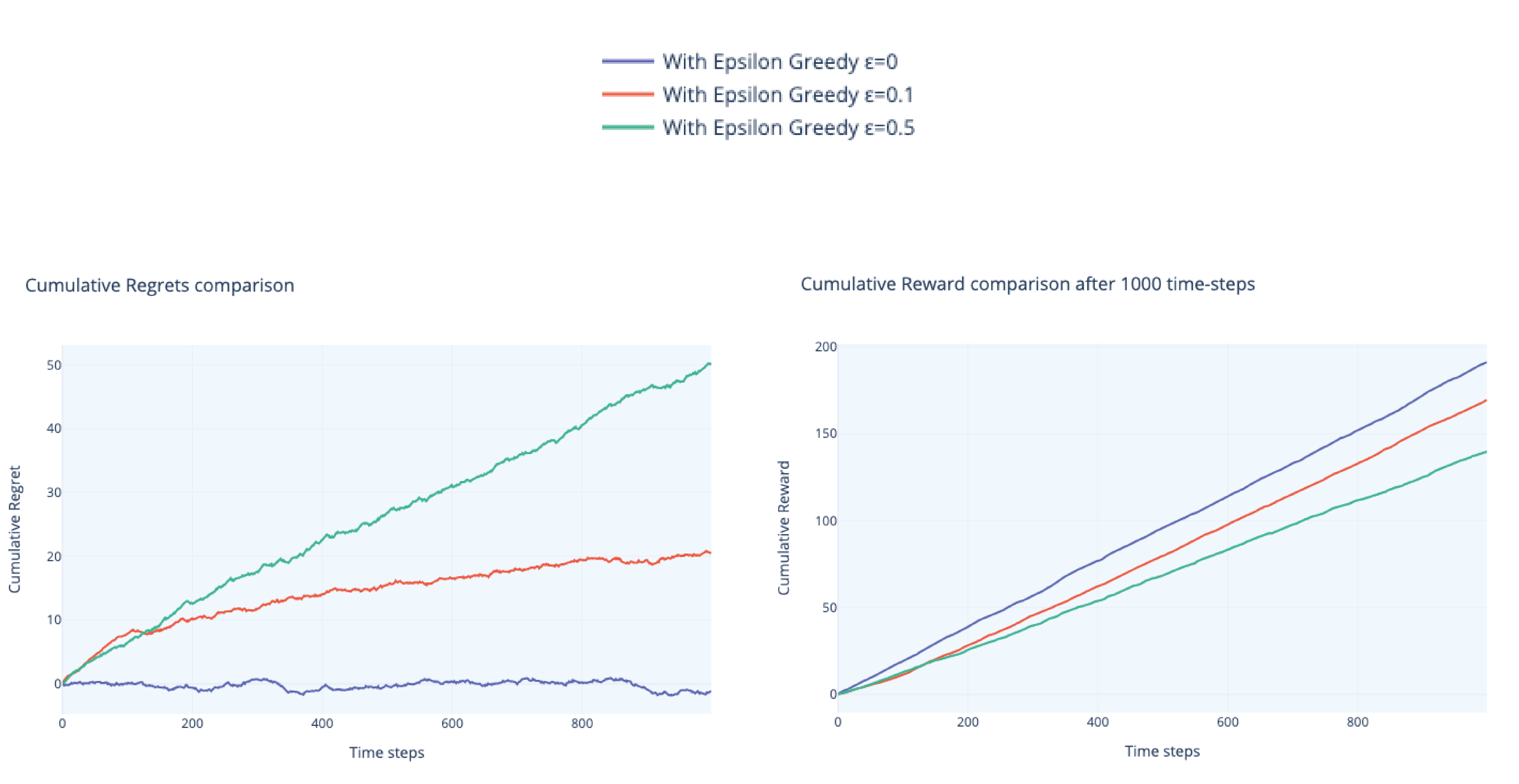Click the red line swatch in legend
The height and width of the screenshot is (784, 1519).
628,94
